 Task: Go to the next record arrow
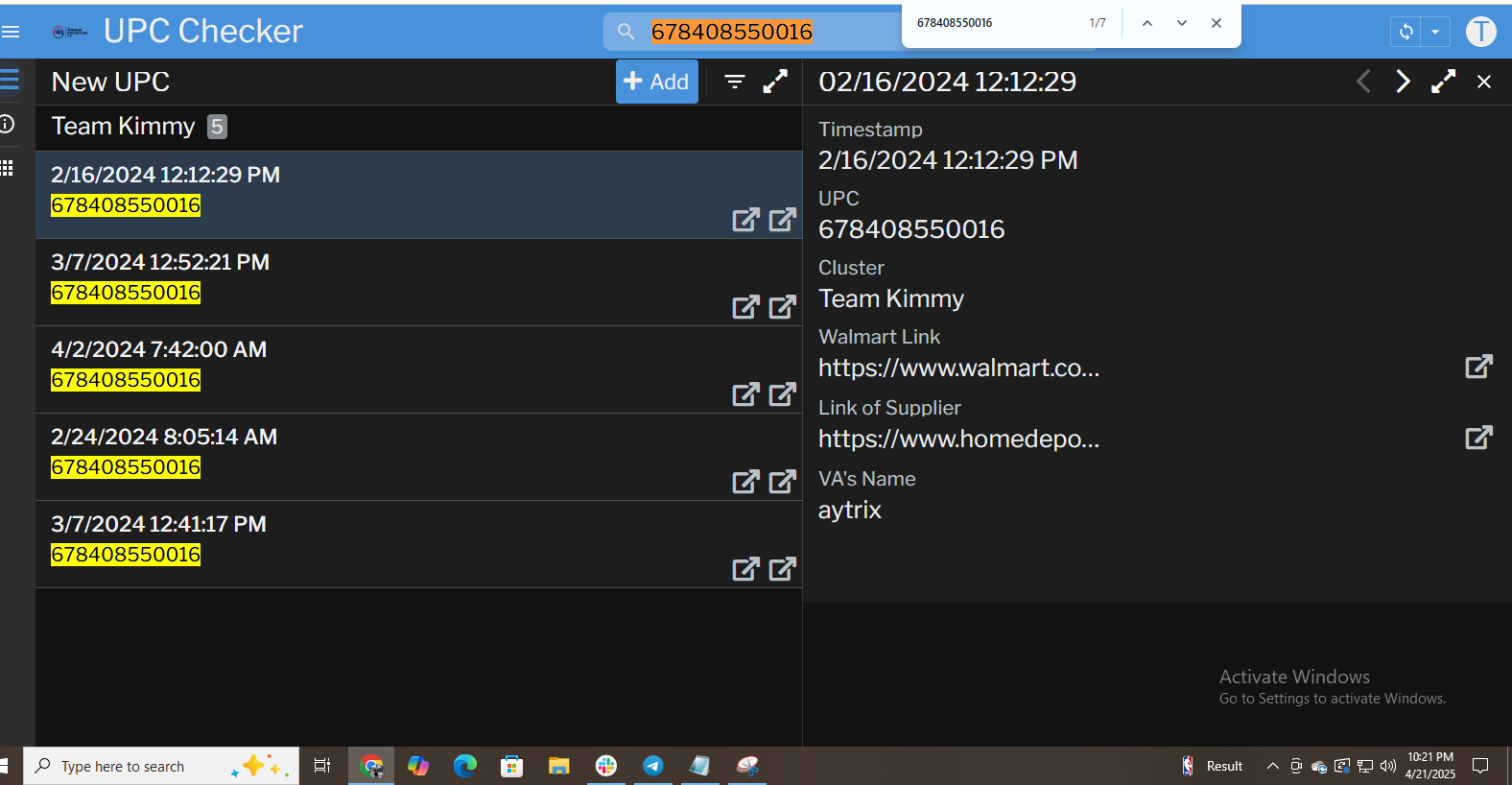click(x=1403, y=82)
